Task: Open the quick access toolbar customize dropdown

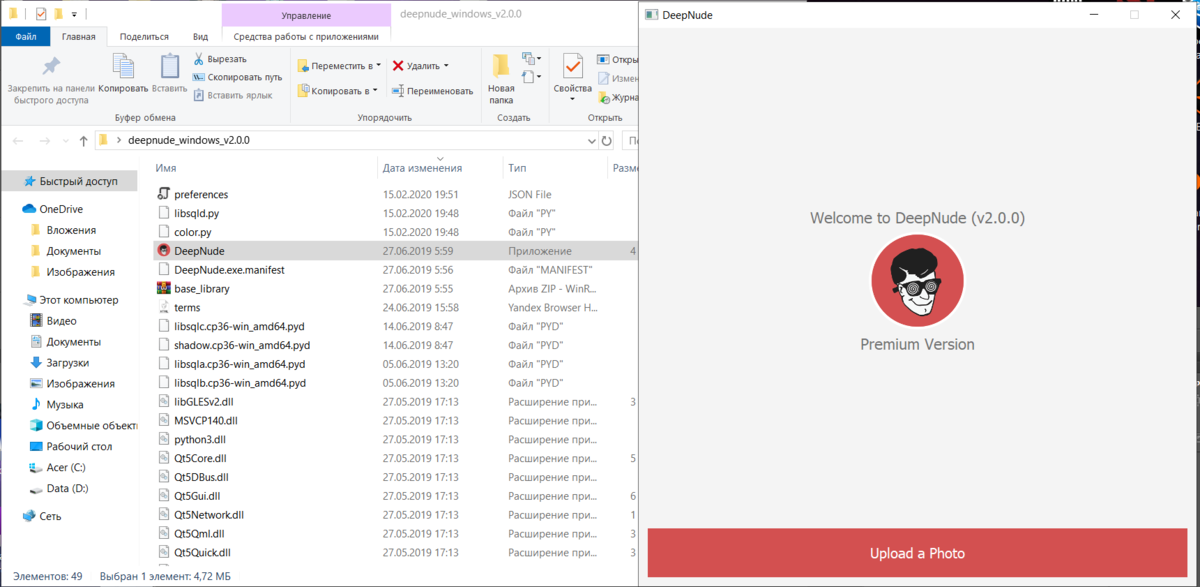Action: (74, 15)
